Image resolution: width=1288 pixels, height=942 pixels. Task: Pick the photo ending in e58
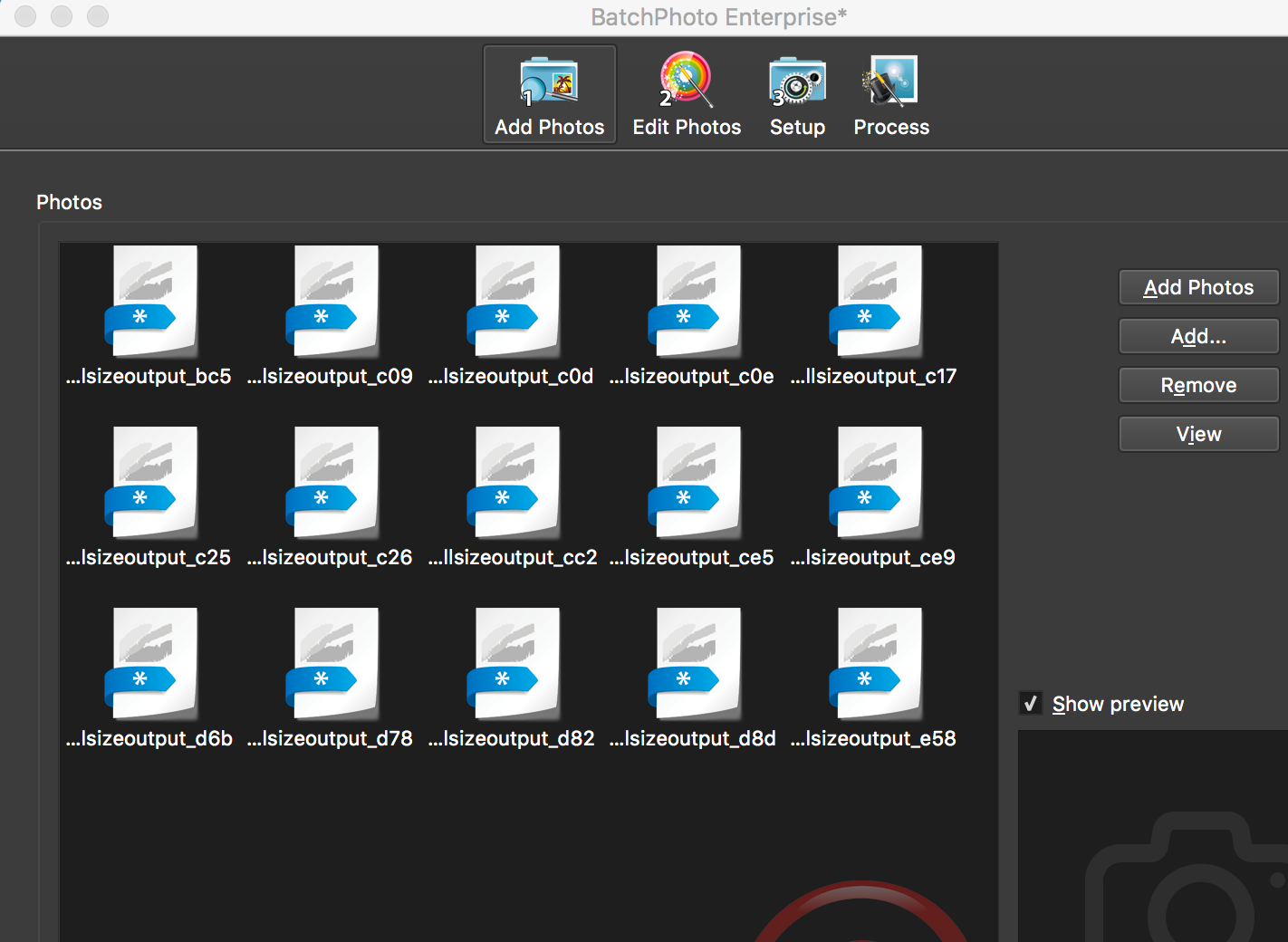tap(875, 664)
